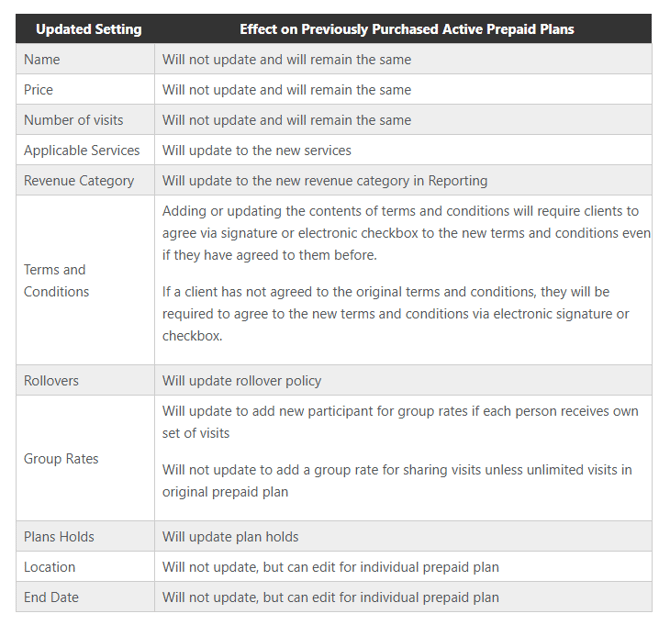Click the "End Date" row label
The image size is (670, 625).
click(51, 597)
